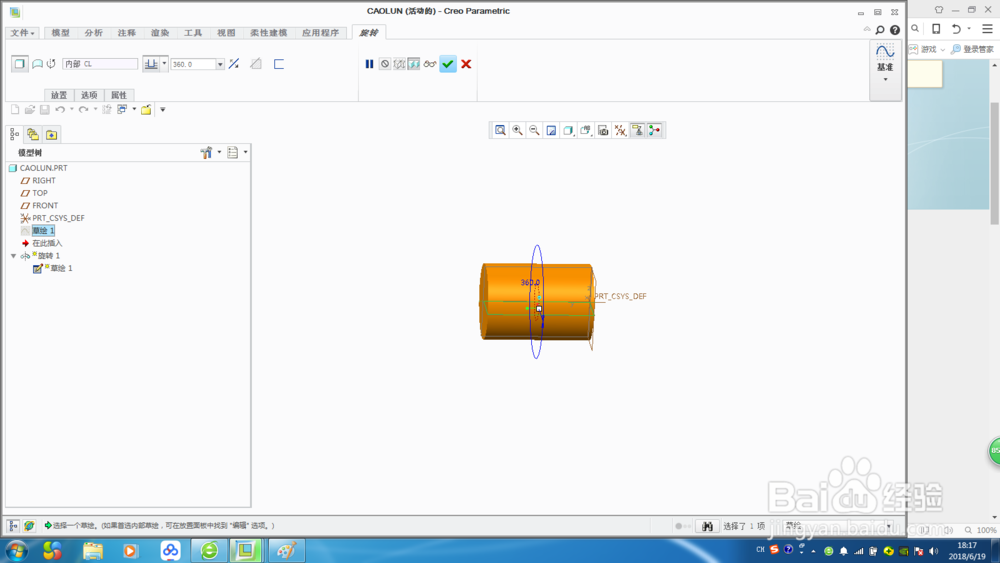Screen dimensions: 1000x563
Task: Click the variable angle depth option button
Action: (x=151, y=64)
